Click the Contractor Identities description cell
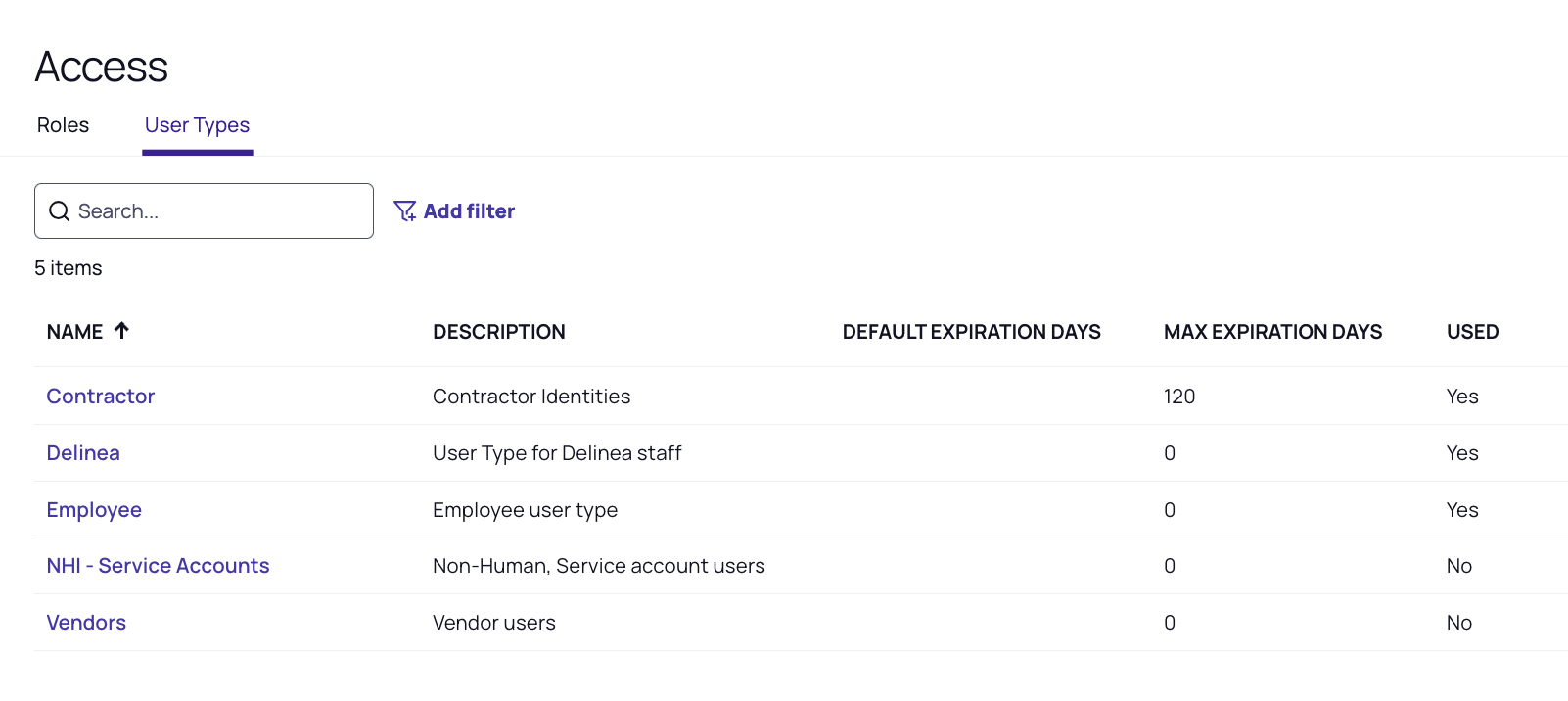Image resolution: width=1568 pixels, height=701 pixels. click(x=531, y=397)
